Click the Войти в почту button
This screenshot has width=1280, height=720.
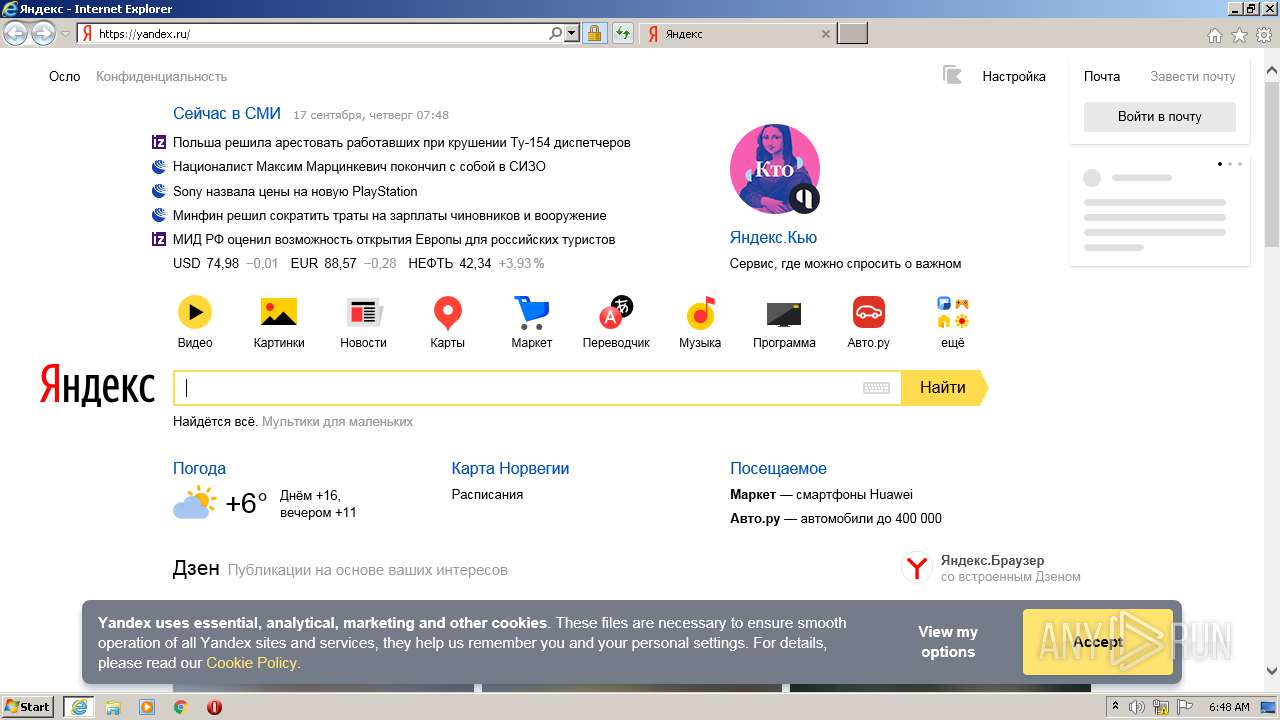point(1160,117)
